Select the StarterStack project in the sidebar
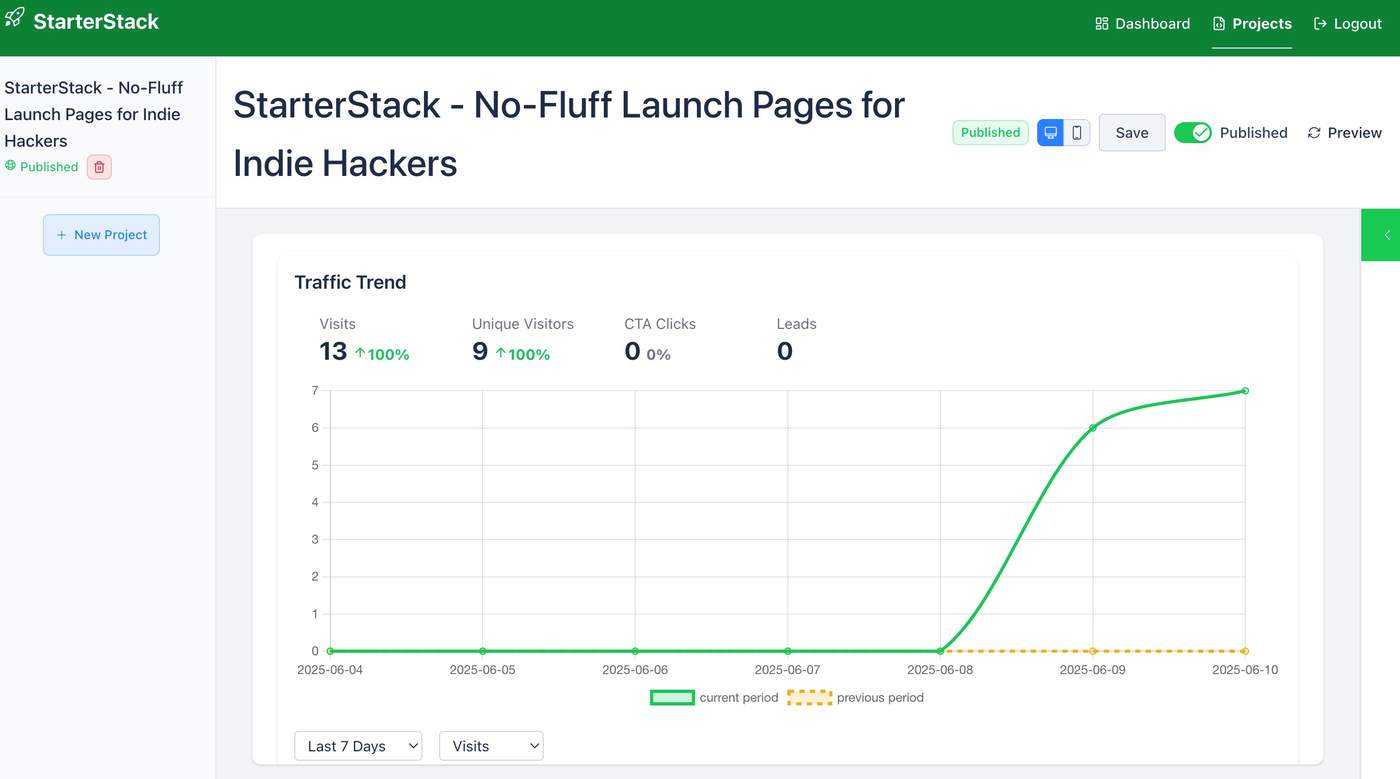Image resolution: width=1400 pixels, height=779 pixels. [x=94, y=114]
